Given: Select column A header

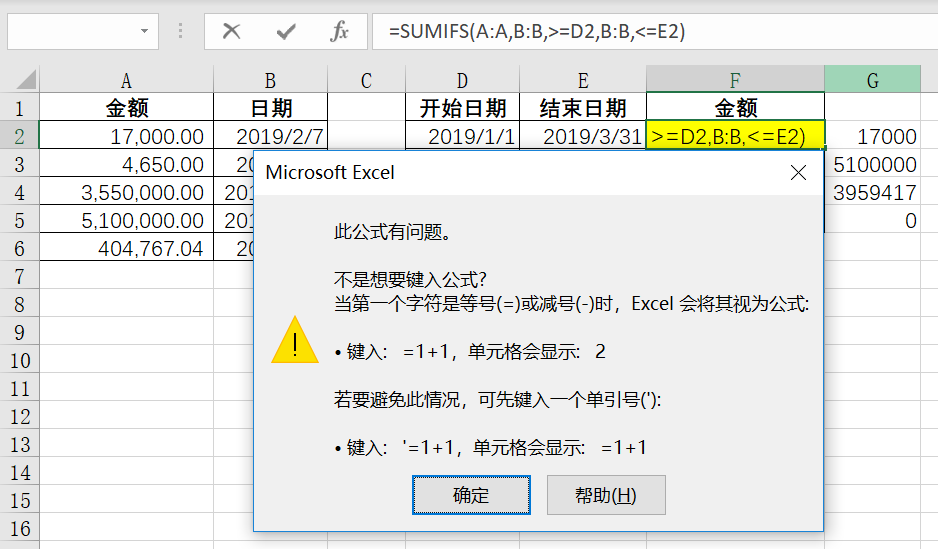Looking at the screenshot, I should 126,80.
